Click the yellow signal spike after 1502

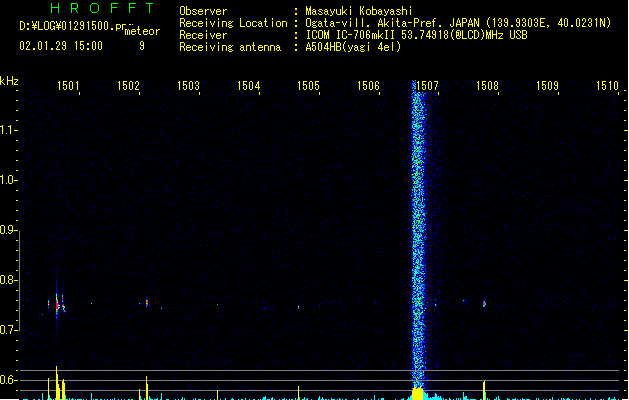147,387
